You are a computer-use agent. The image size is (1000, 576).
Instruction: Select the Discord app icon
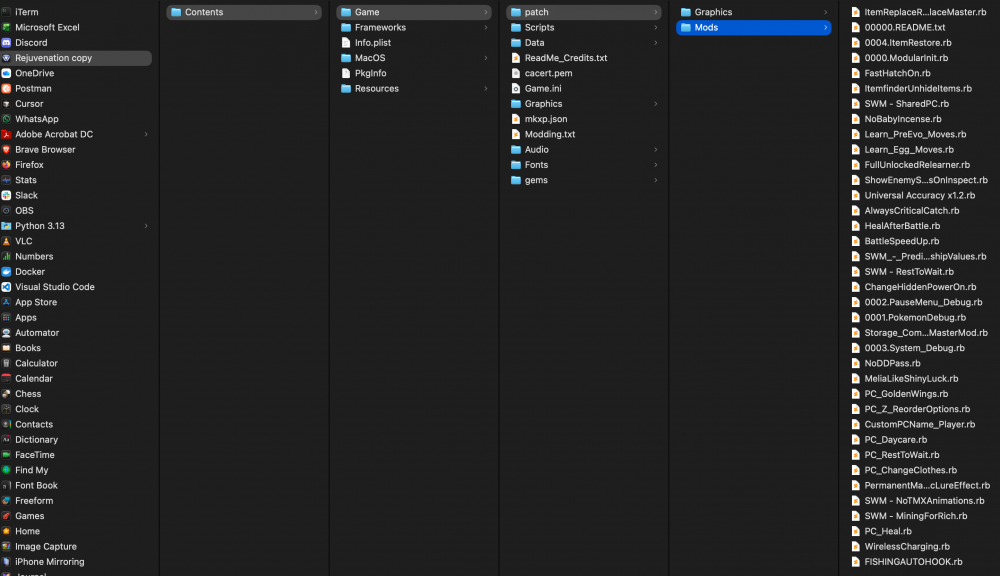tap(6, 43)
